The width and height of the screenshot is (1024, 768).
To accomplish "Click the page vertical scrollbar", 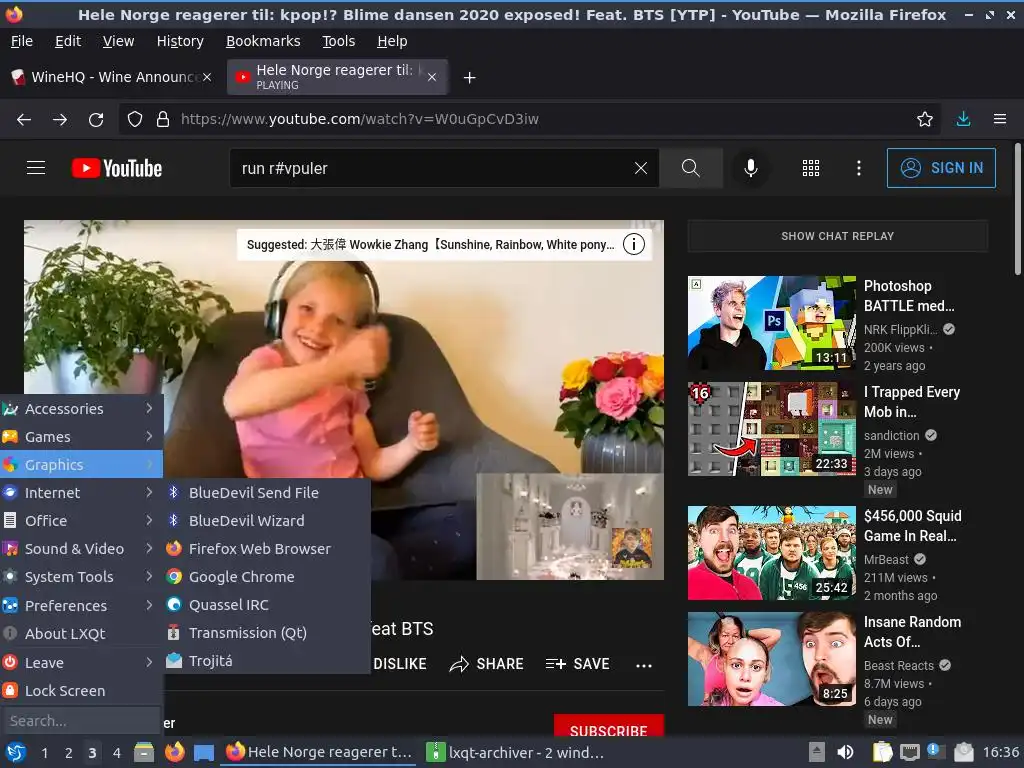I will [x=1017, y=209].
